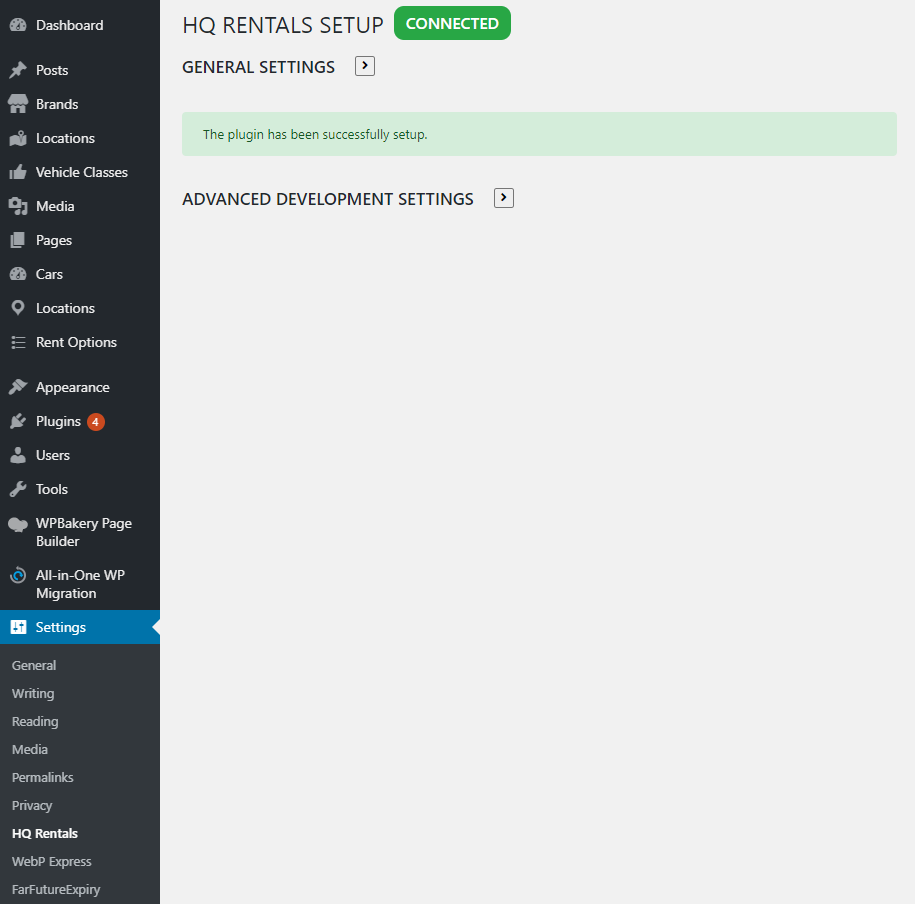Click the Tools wrench icon
The width and height of the screenshot is (915, 904).
(x=18, y=489)
